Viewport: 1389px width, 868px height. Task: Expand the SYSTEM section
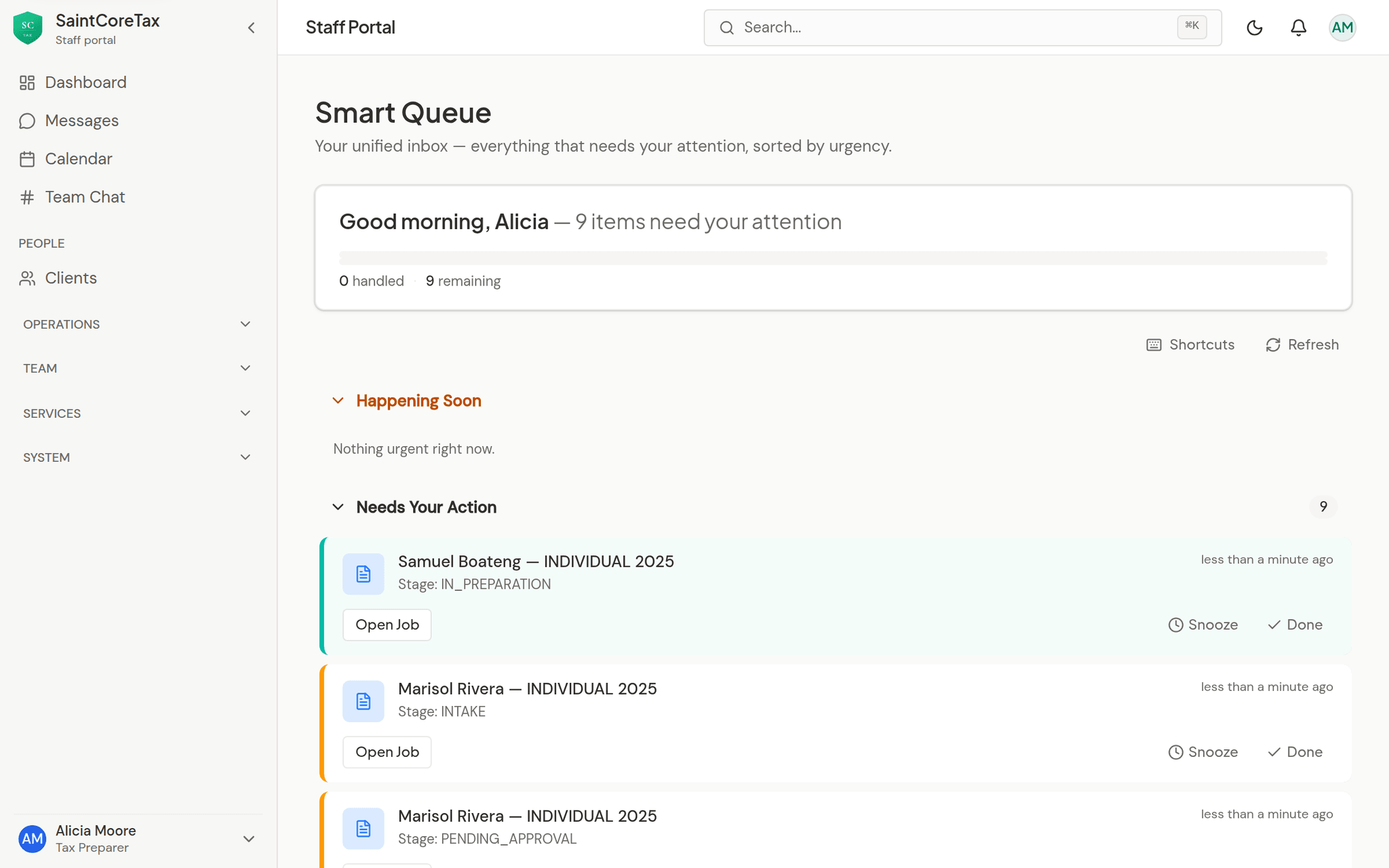point(138,457)
